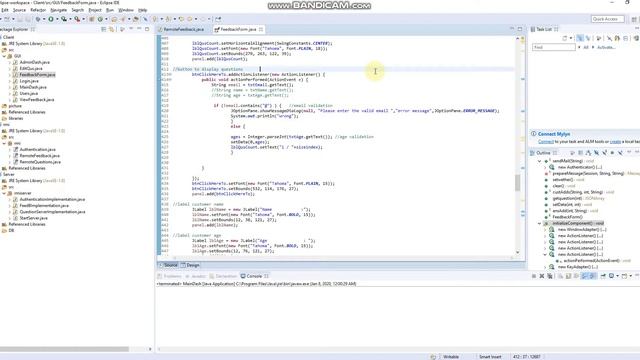Image resolution: width=640 pixels, height=360 pixels.
Task: Open the Window menu
Action: click(126, 10)
